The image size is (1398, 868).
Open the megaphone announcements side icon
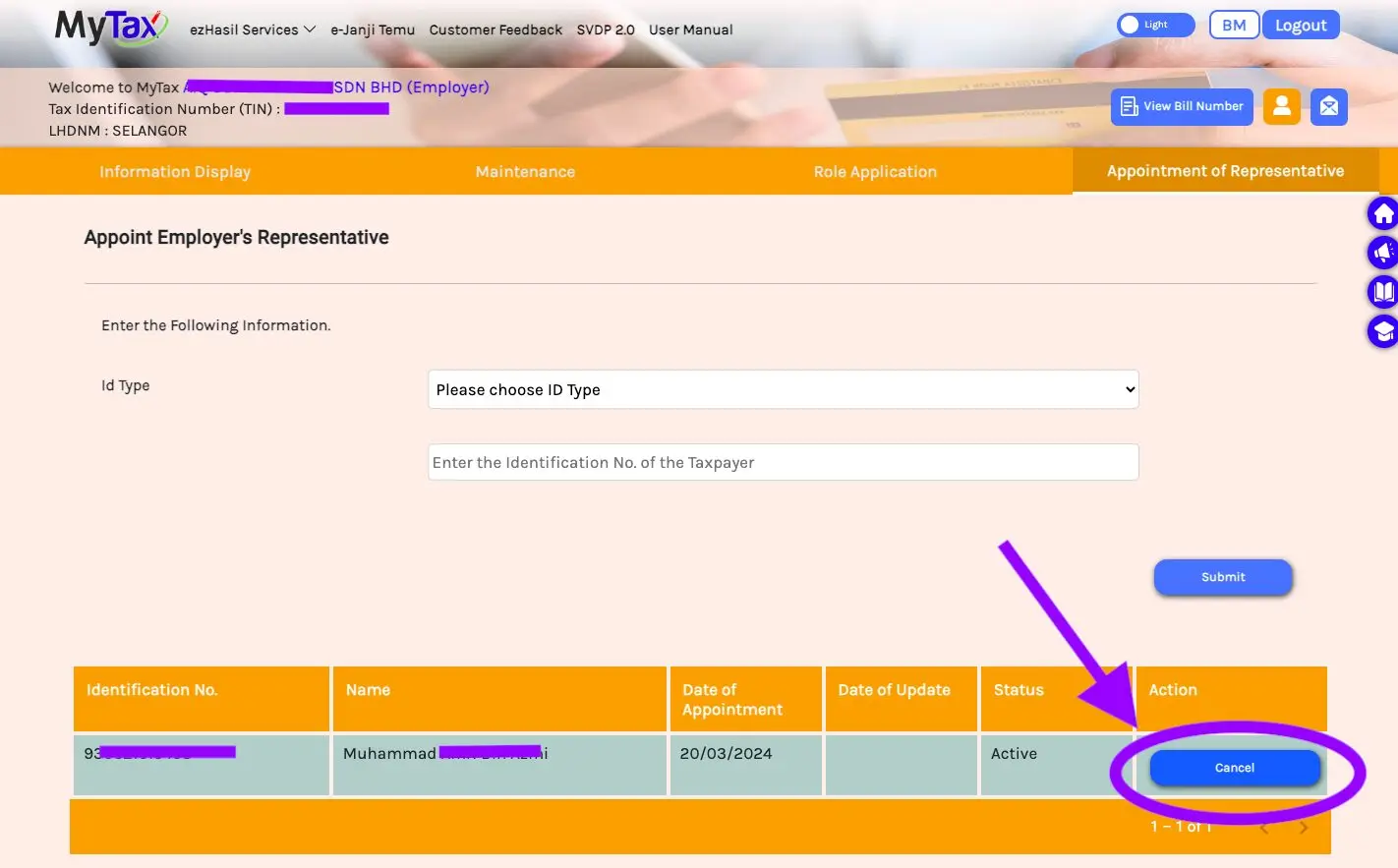(1382, 253)
